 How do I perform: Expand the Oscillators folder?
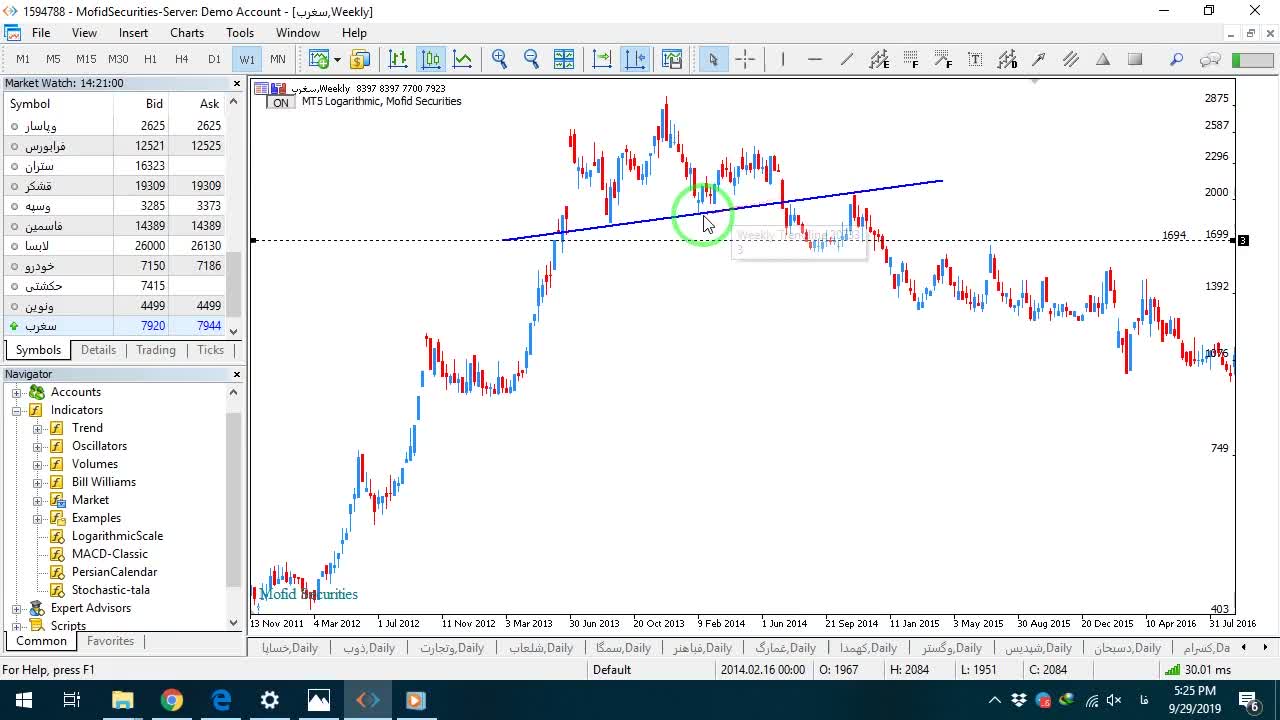38,446
